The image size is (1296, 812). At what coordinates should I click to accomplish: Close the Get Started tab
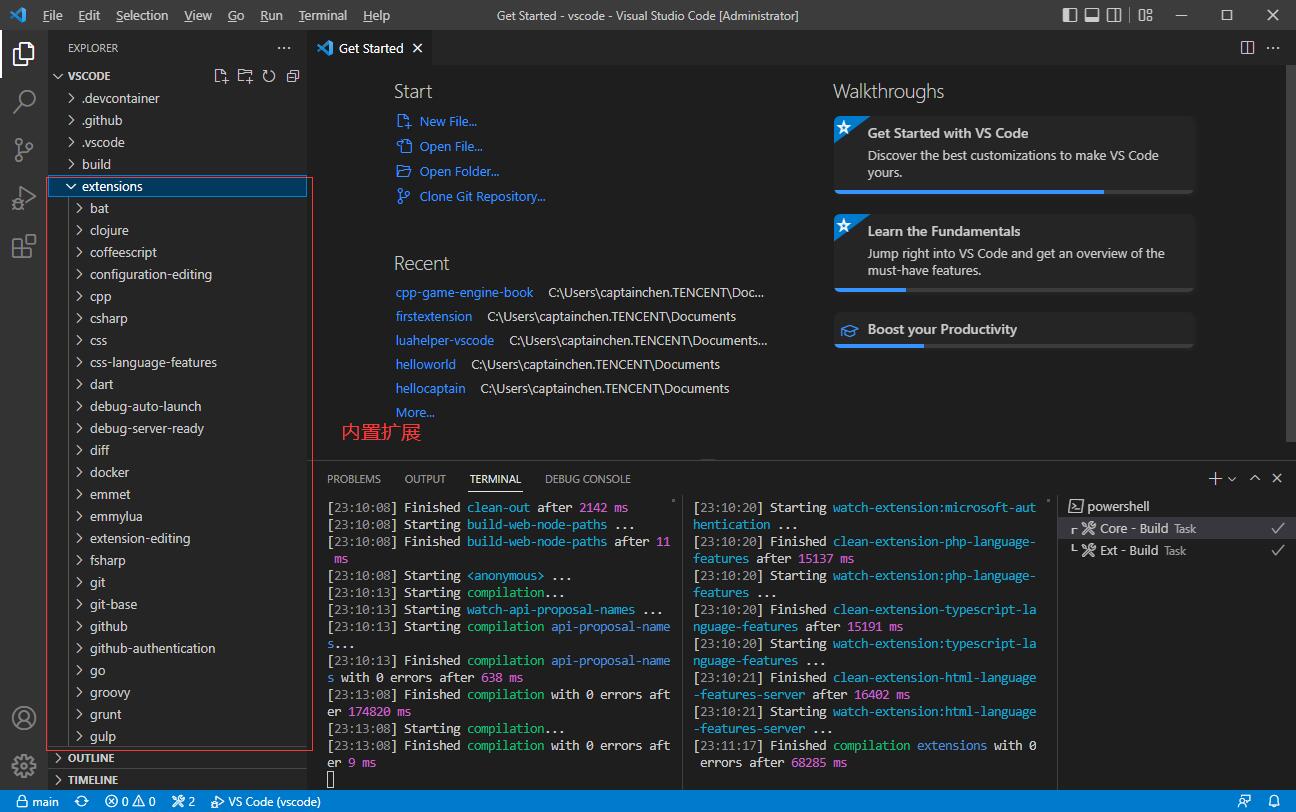point(417,48)
